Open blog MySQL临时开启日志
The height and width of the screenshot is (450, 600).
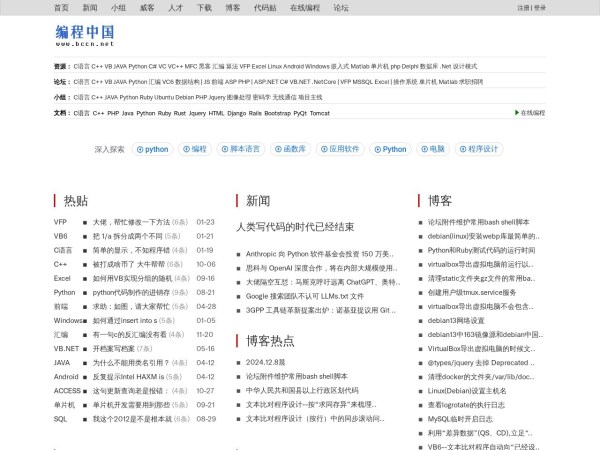[x=460, y=419]
